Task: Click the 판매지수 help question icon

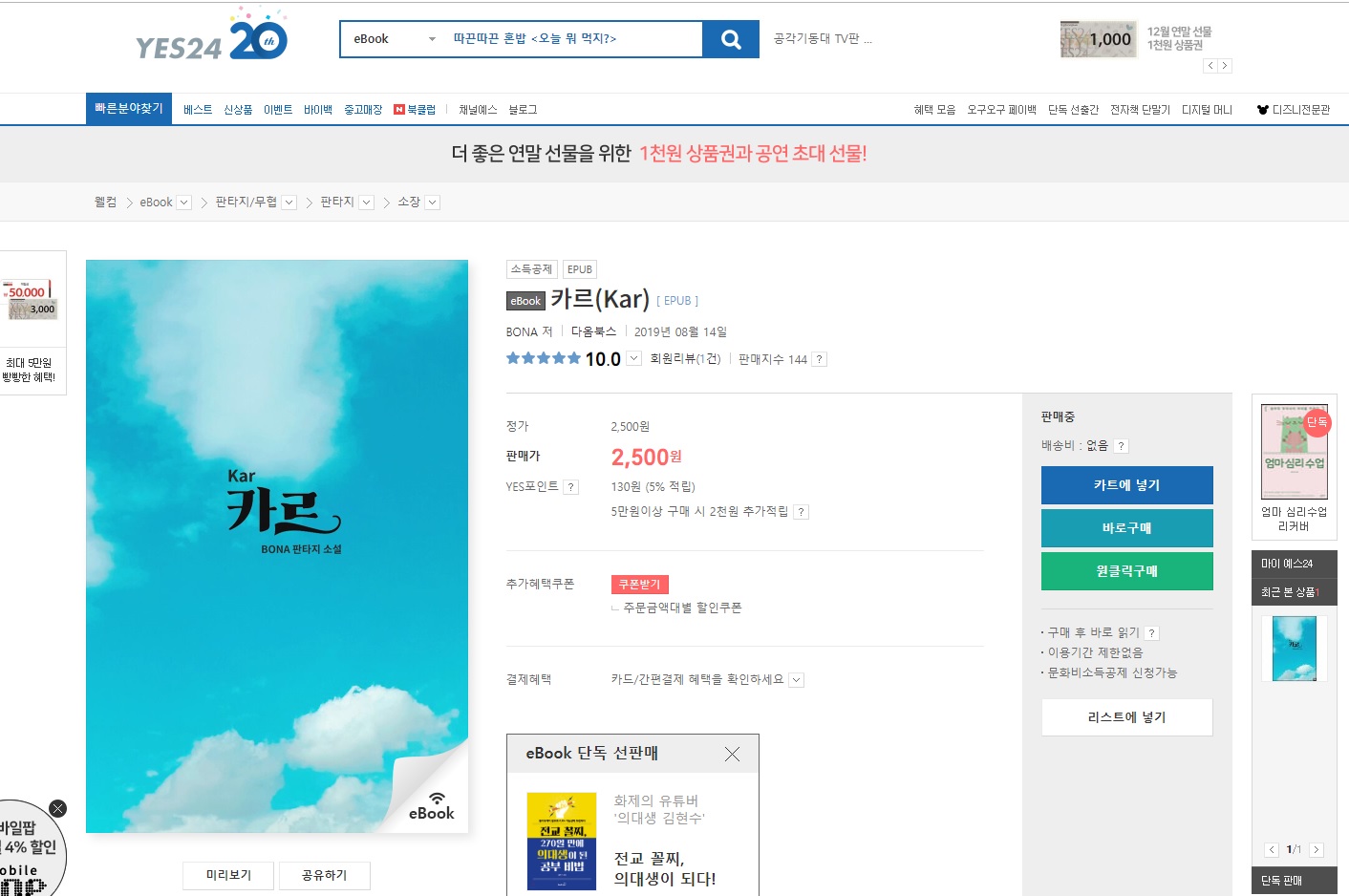Action: 820,360
